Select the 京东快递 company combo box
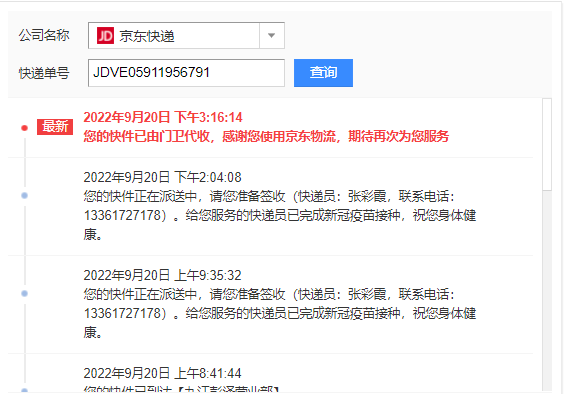This screenshot has height=394, width=565. (186, 35)
